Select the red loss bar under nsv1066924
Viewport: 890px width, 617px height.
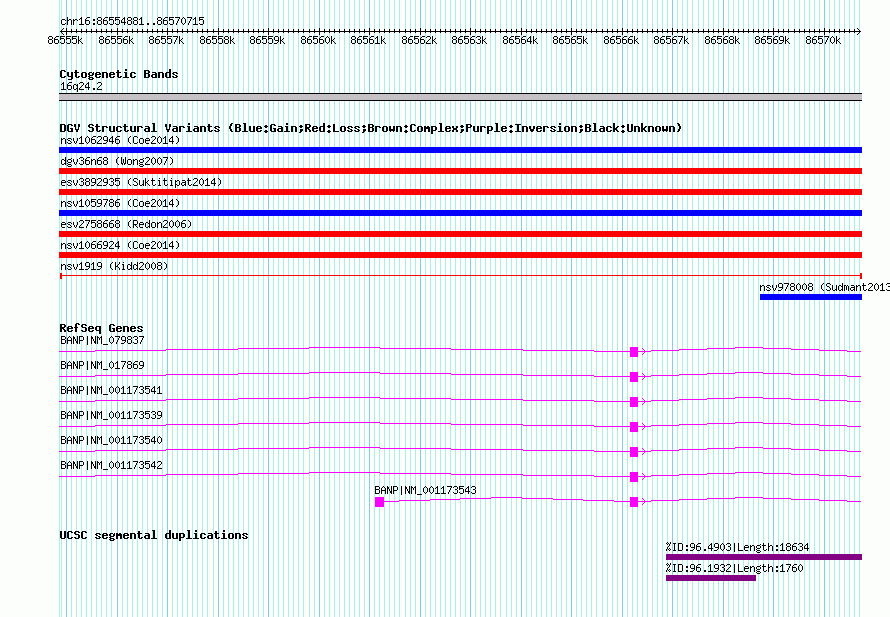tap(460, 255)
